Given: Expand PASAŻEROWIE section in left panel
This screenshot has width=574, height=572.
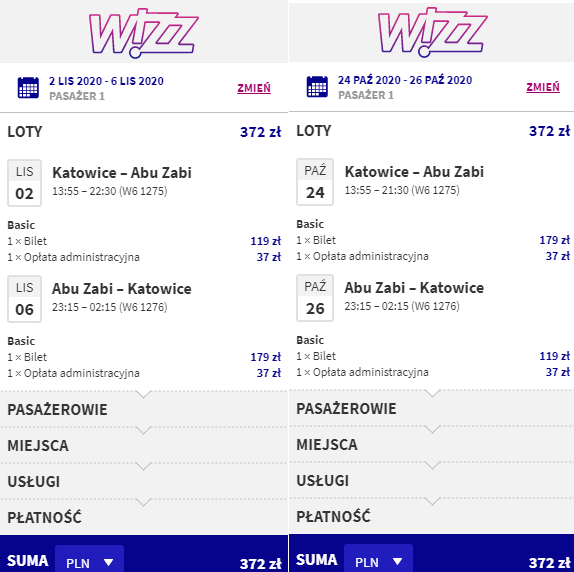Looking at the screenshot, I should [x=144, y=410].
